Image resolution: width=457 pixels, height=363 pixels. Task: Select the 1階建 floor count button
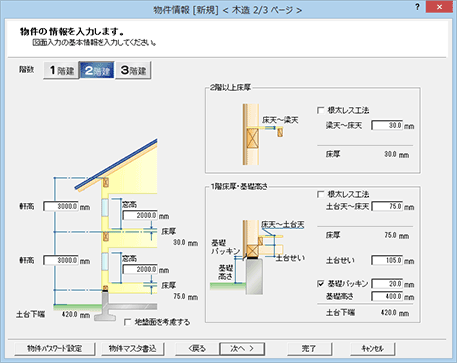click(61, 70)
